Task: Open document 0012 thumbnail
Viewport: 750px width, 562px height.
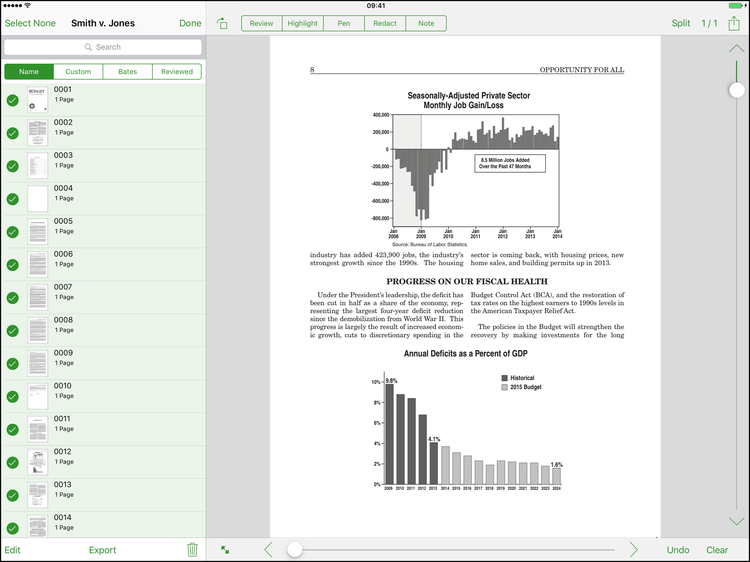Action: pos(37,462)
